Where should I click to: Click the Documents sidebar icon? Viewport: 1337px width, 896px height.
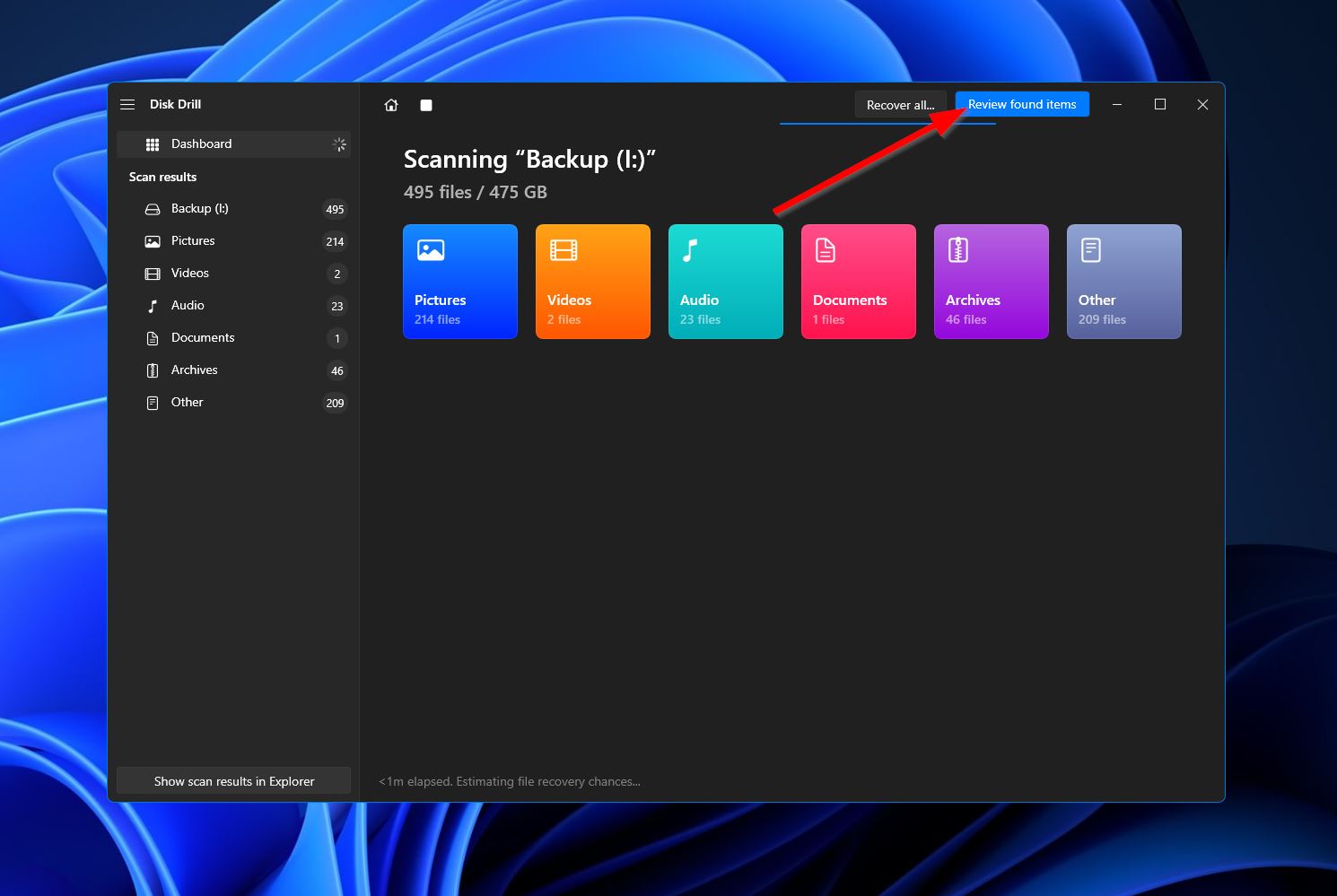(x=153, y=338)
